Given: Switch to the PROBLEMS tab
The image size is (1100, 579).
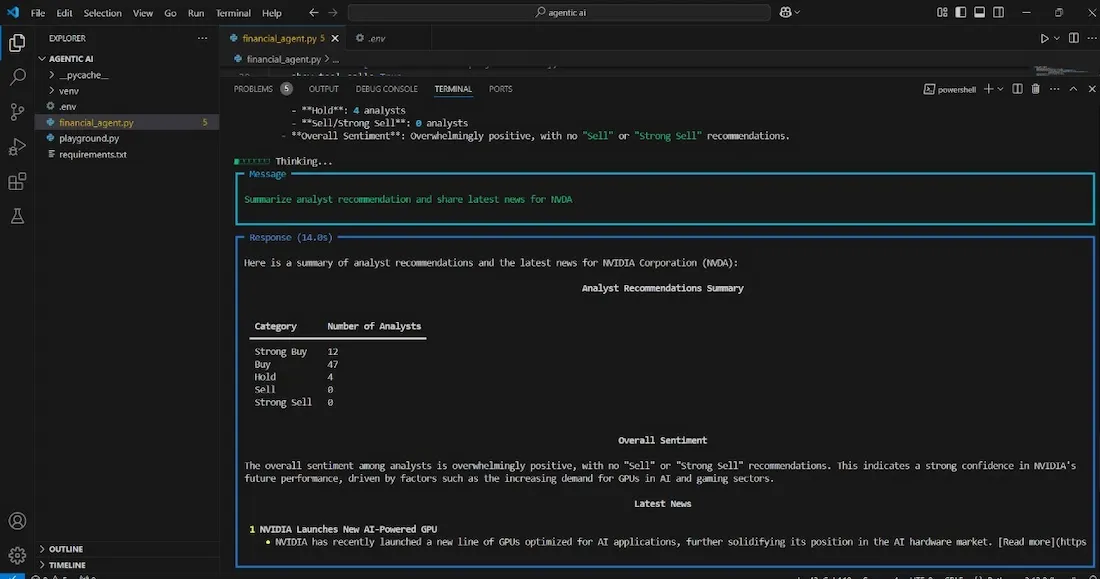Looking at the screenshot, I should 253,89.
